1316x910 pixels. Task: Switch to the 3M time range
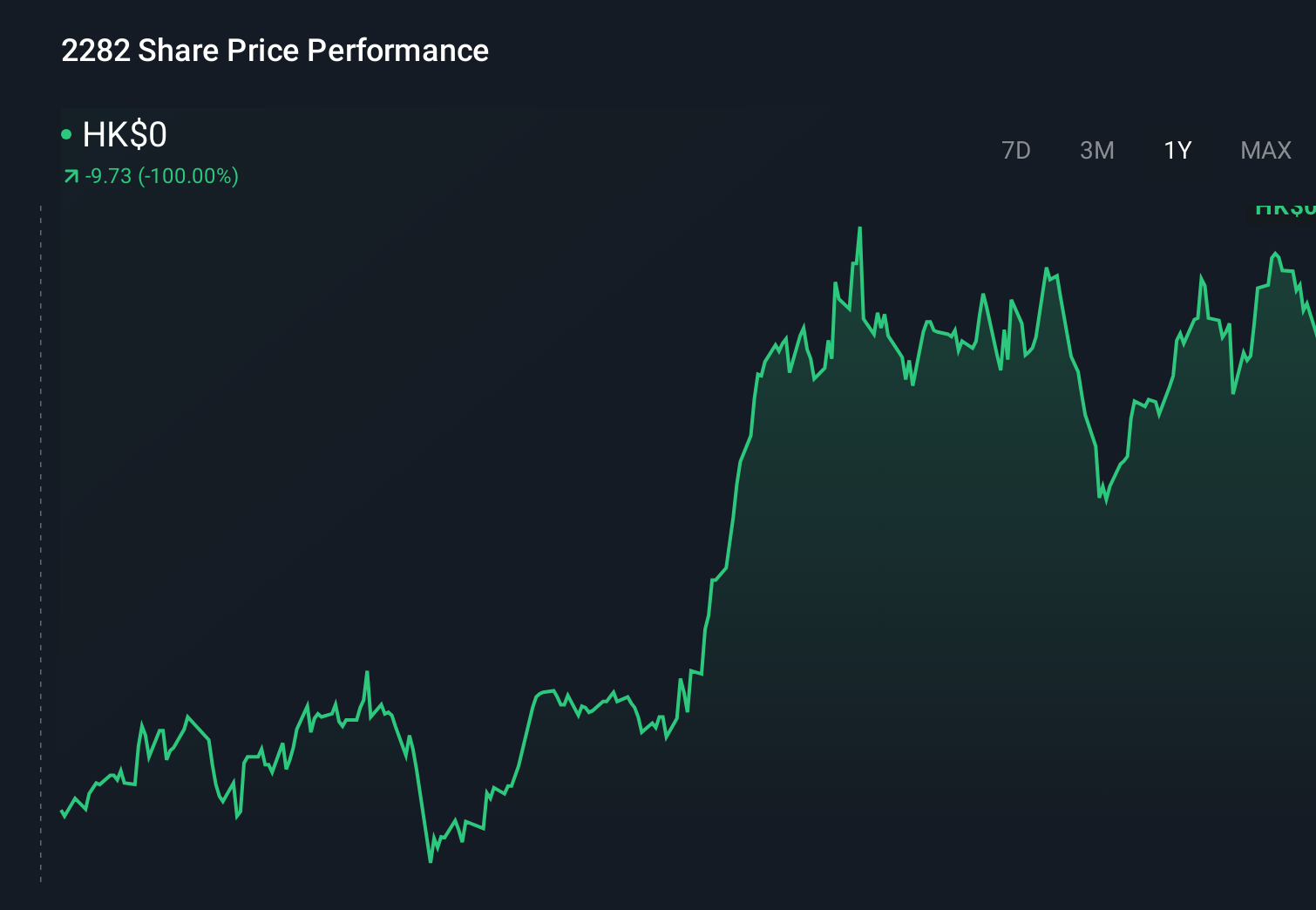(x=1097, y=150)
